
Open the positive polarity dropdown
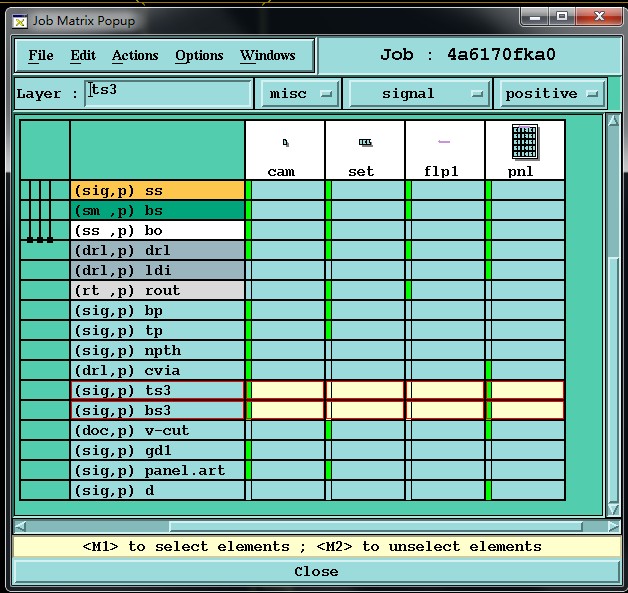[551, 94]
